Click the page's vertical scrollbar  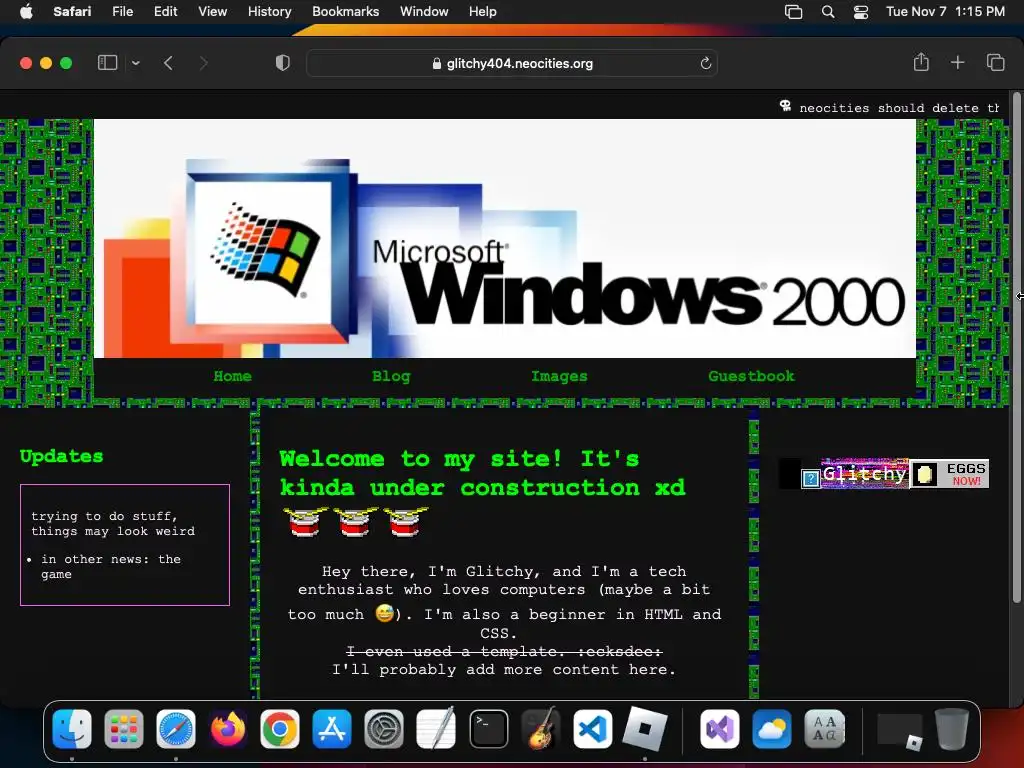pos(1016,349)
